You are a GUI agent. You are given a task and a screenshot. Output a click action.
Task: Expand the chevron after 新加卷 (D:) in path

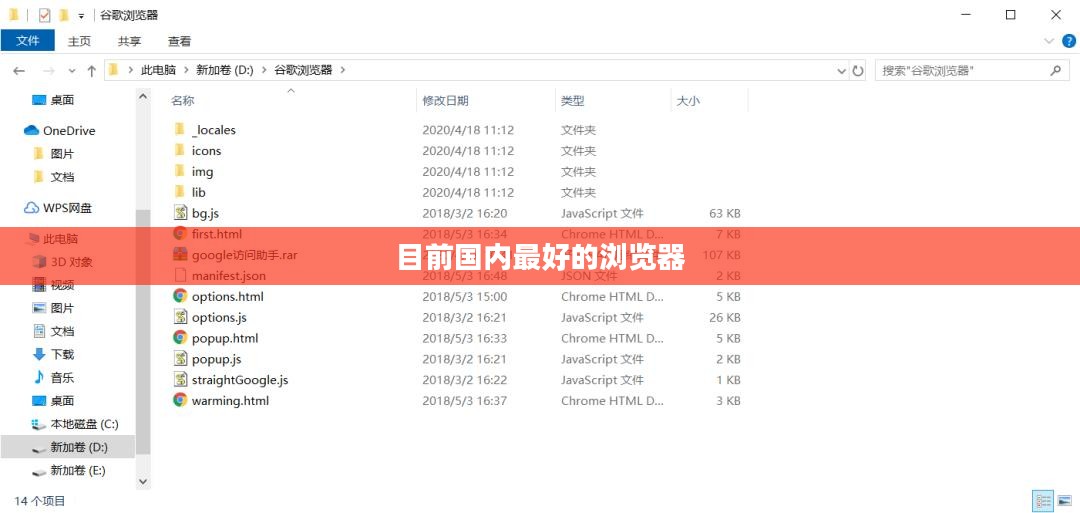tap(264, 70)
